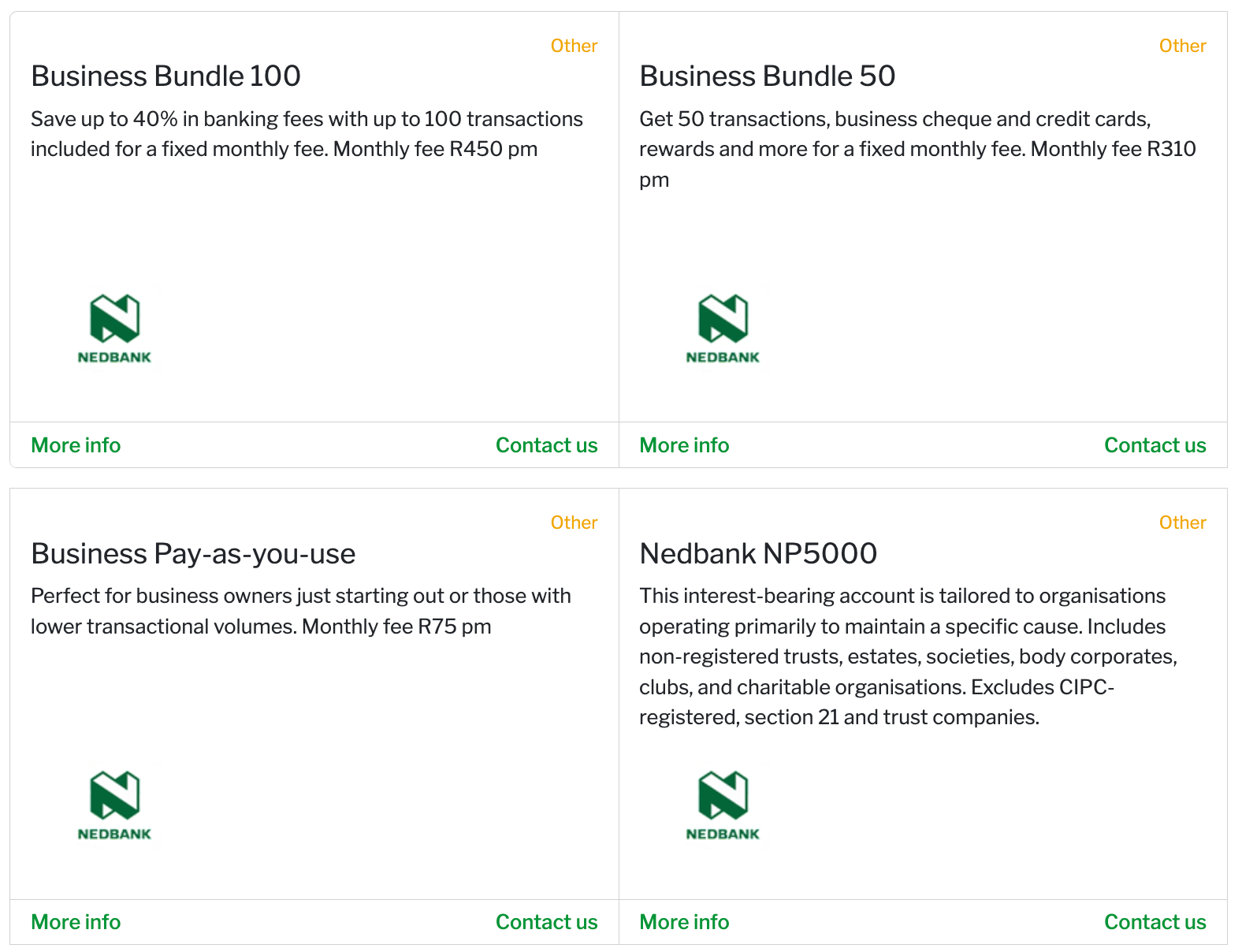The width and height of the screenshot is (1242, 952).
Task: Click the Other tag on Business Bundle 50
Action: click(1182, 46)
